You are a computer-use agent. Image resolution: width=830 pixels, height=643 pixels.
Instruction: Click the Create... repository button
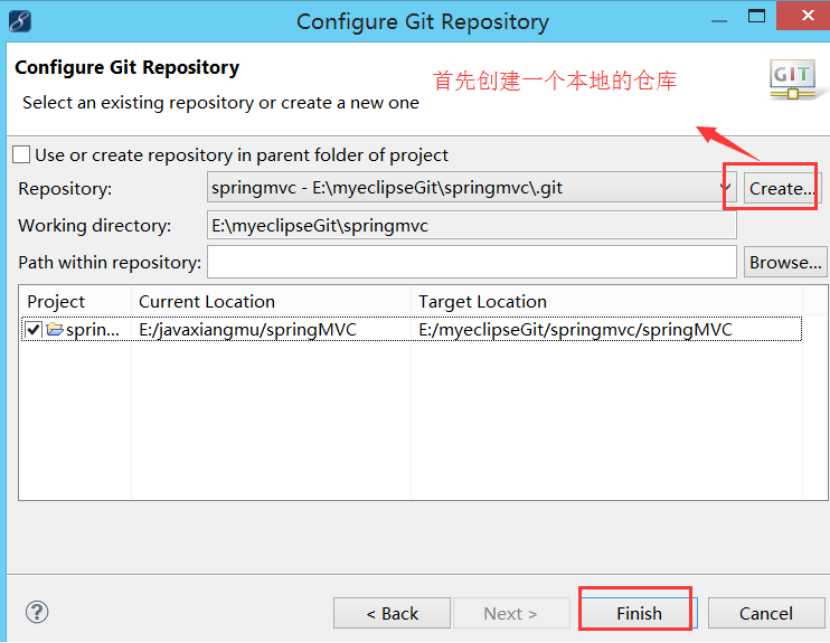click(781, 188)
